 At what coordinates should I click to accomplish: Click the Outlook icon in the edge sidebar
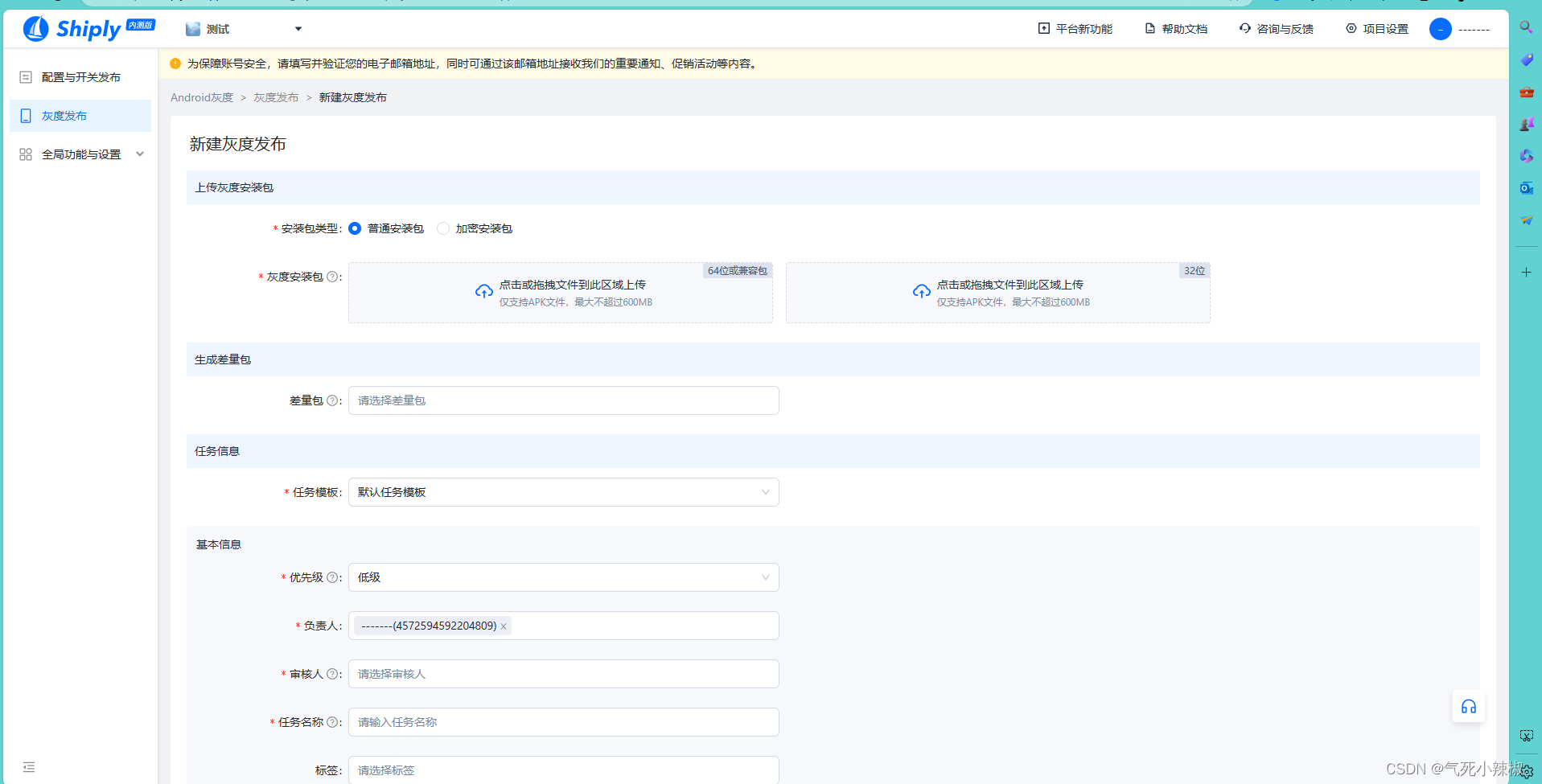(x=1525, y=188)
